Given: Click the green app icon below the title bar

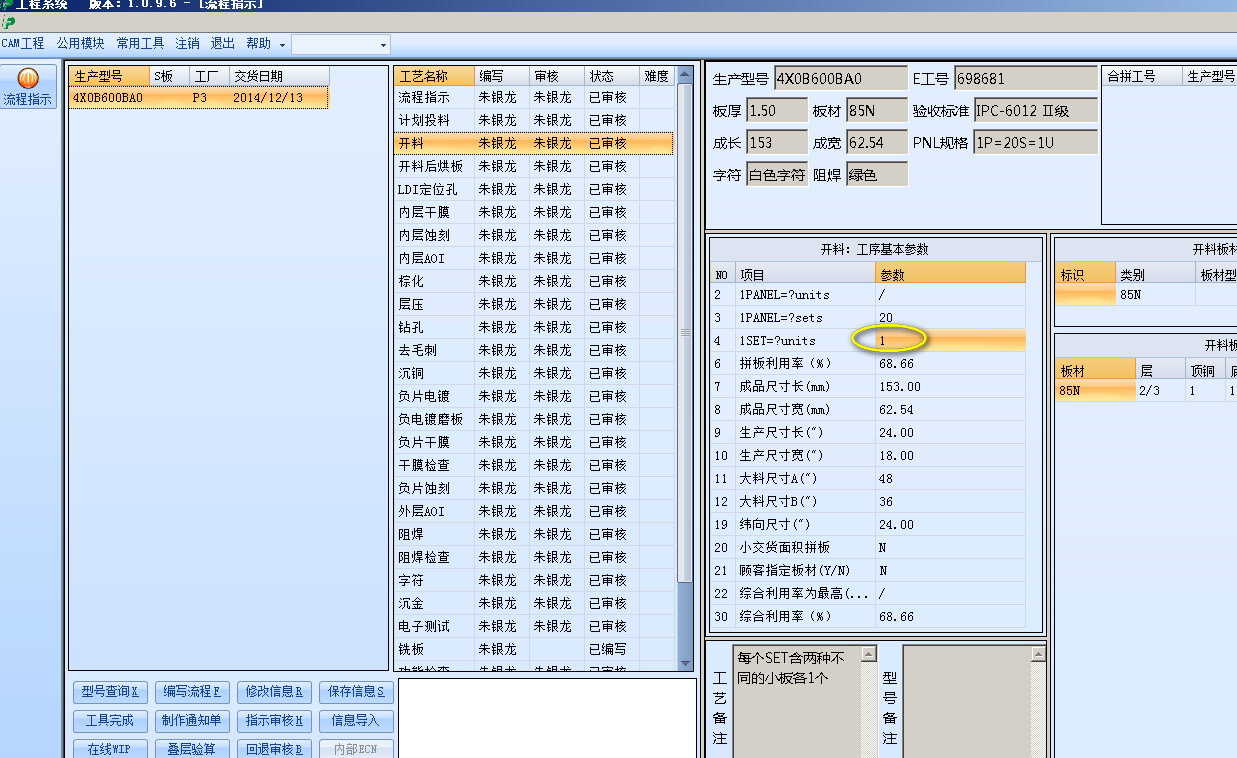Looking at the screenshot, I should [9, 22].
